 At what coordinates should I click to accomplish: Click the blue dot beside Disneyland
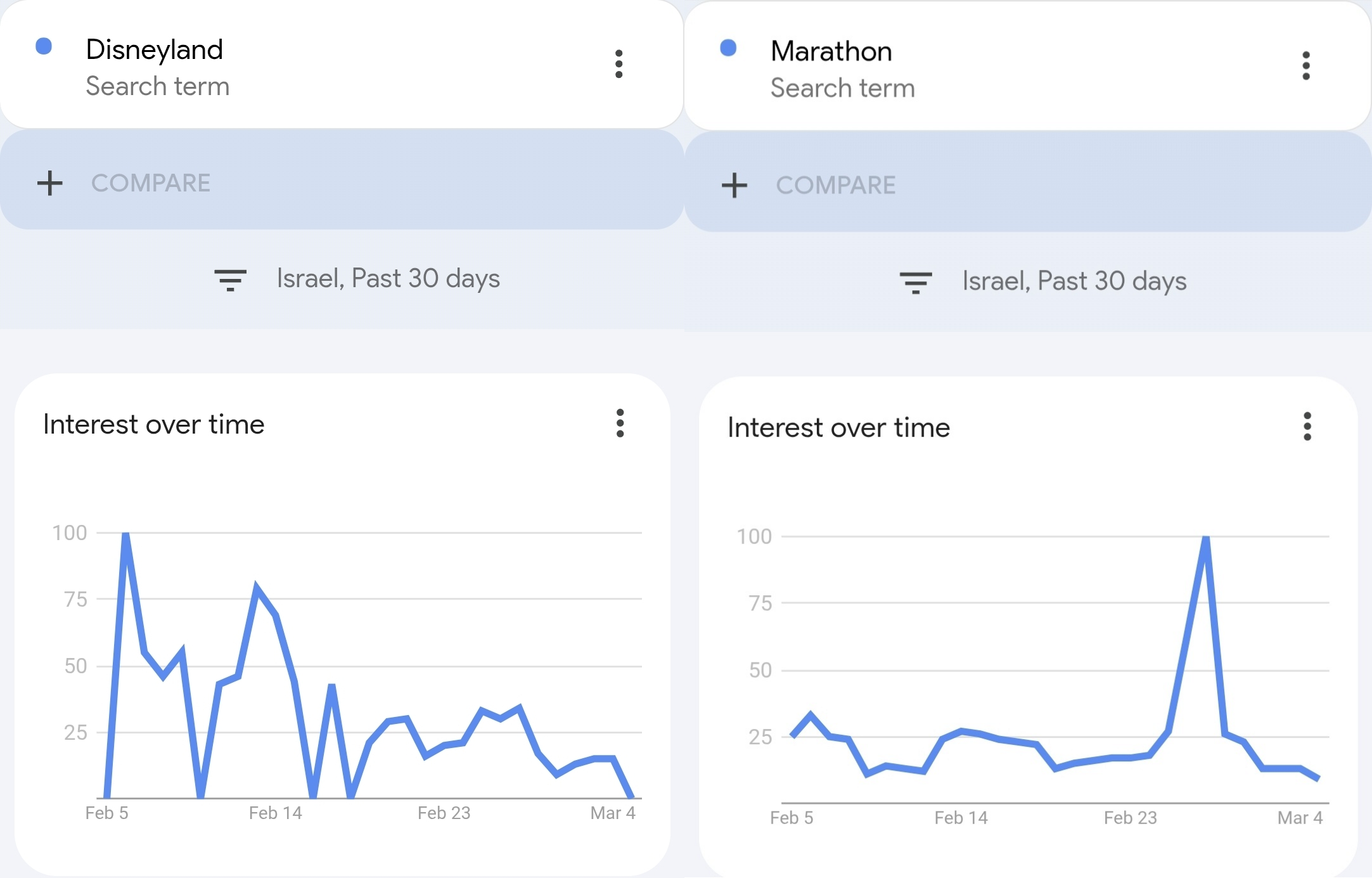(44, 46)
